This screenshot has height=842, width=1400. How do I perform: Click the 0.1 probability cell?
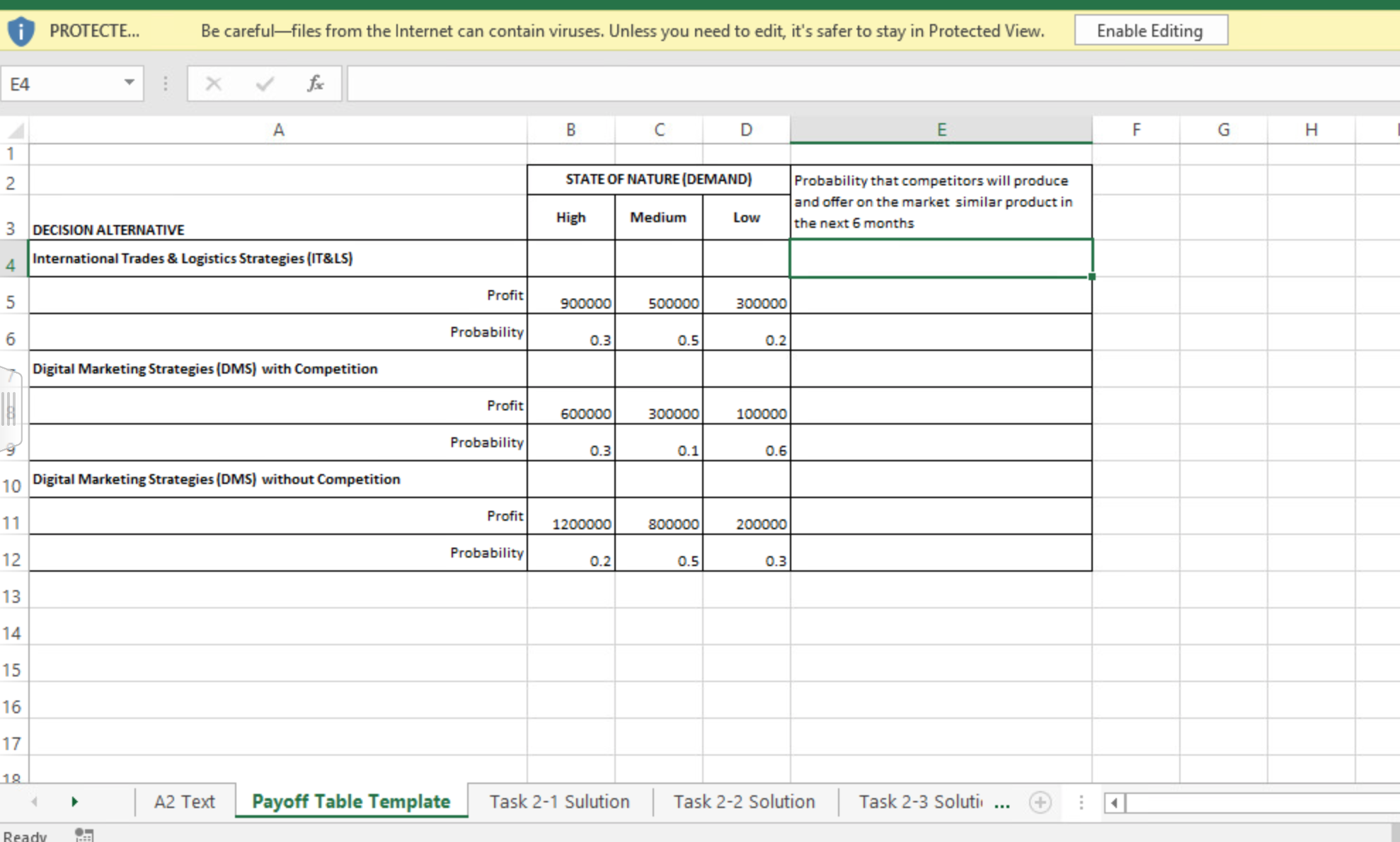[659, 443]
